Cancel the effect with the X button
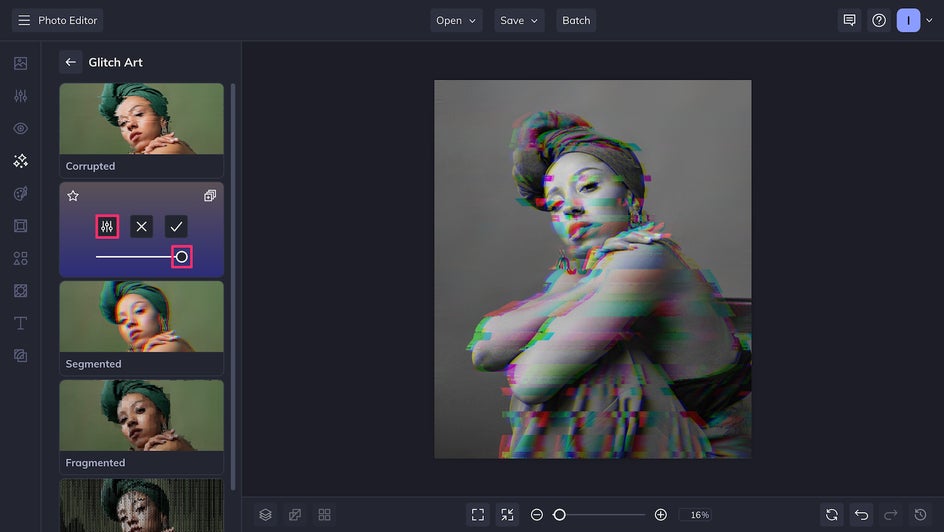944x532 pixels. (x=141, y=226)
